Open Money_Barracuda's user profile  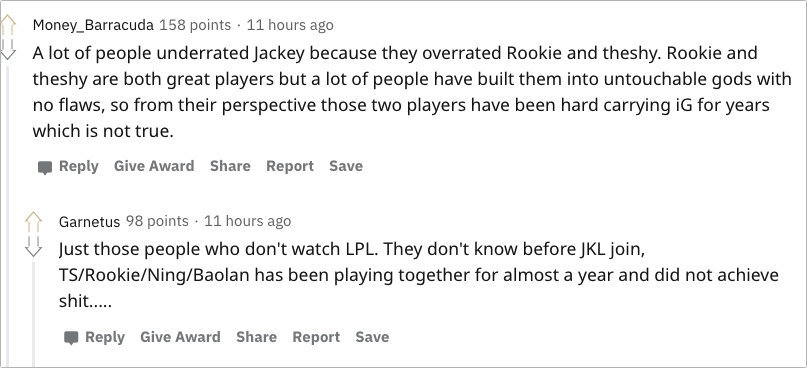pos(93,25)
